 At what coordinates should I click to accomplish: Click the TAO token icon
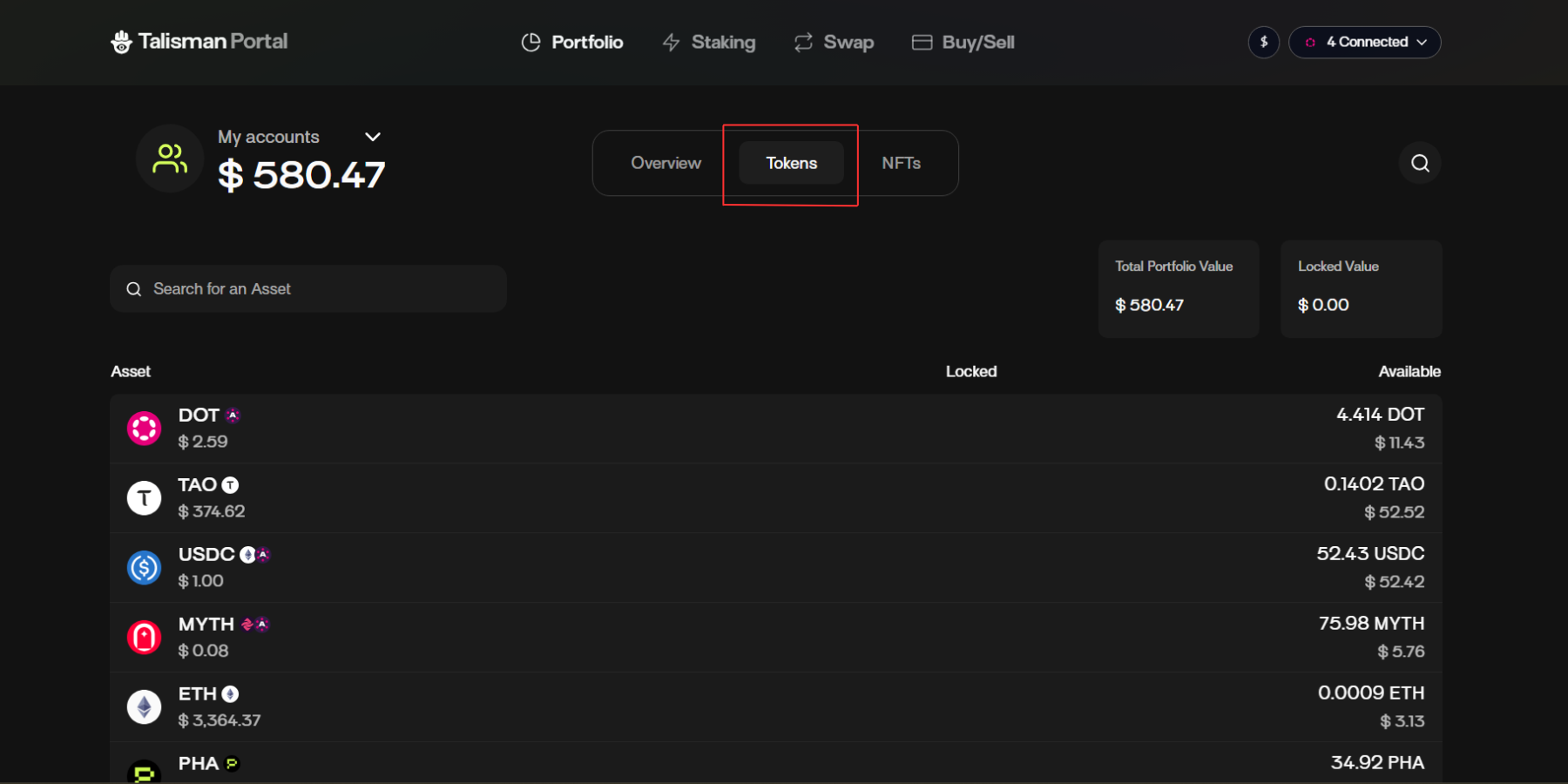tap(145, 498)
